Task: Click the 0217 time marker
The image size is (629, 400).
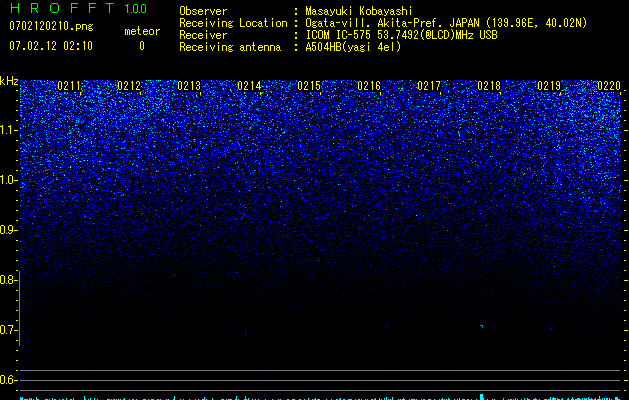Action: [429, 86]
